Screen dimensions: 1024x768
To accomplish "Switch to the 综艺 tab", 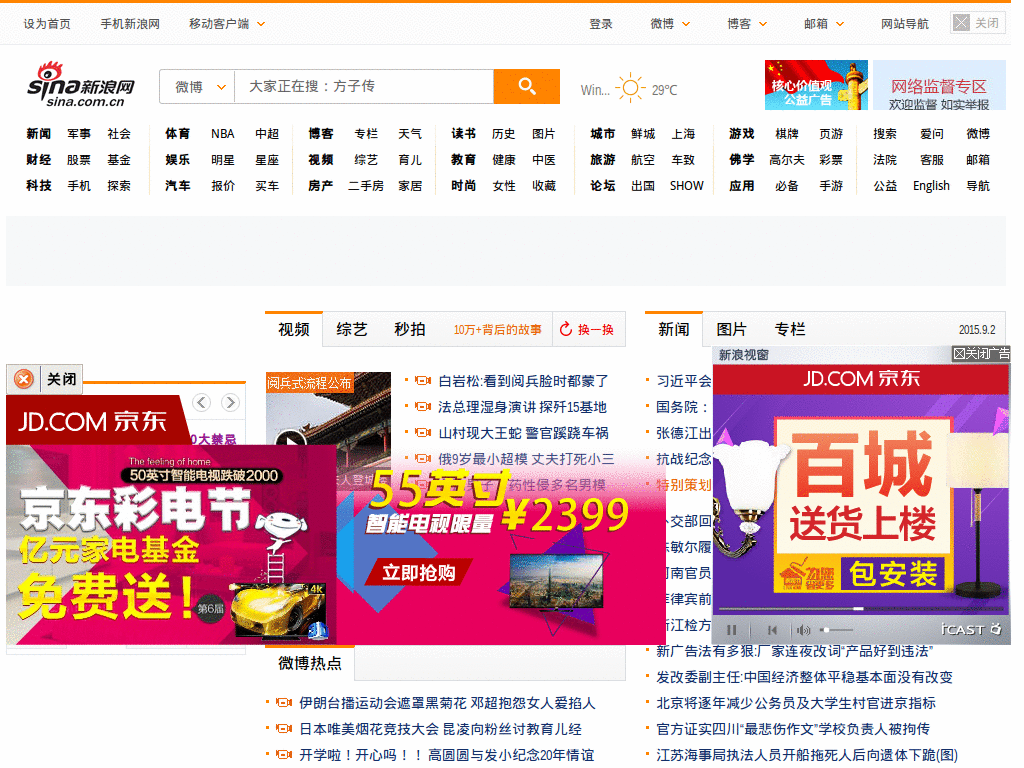I will (352, 329).
